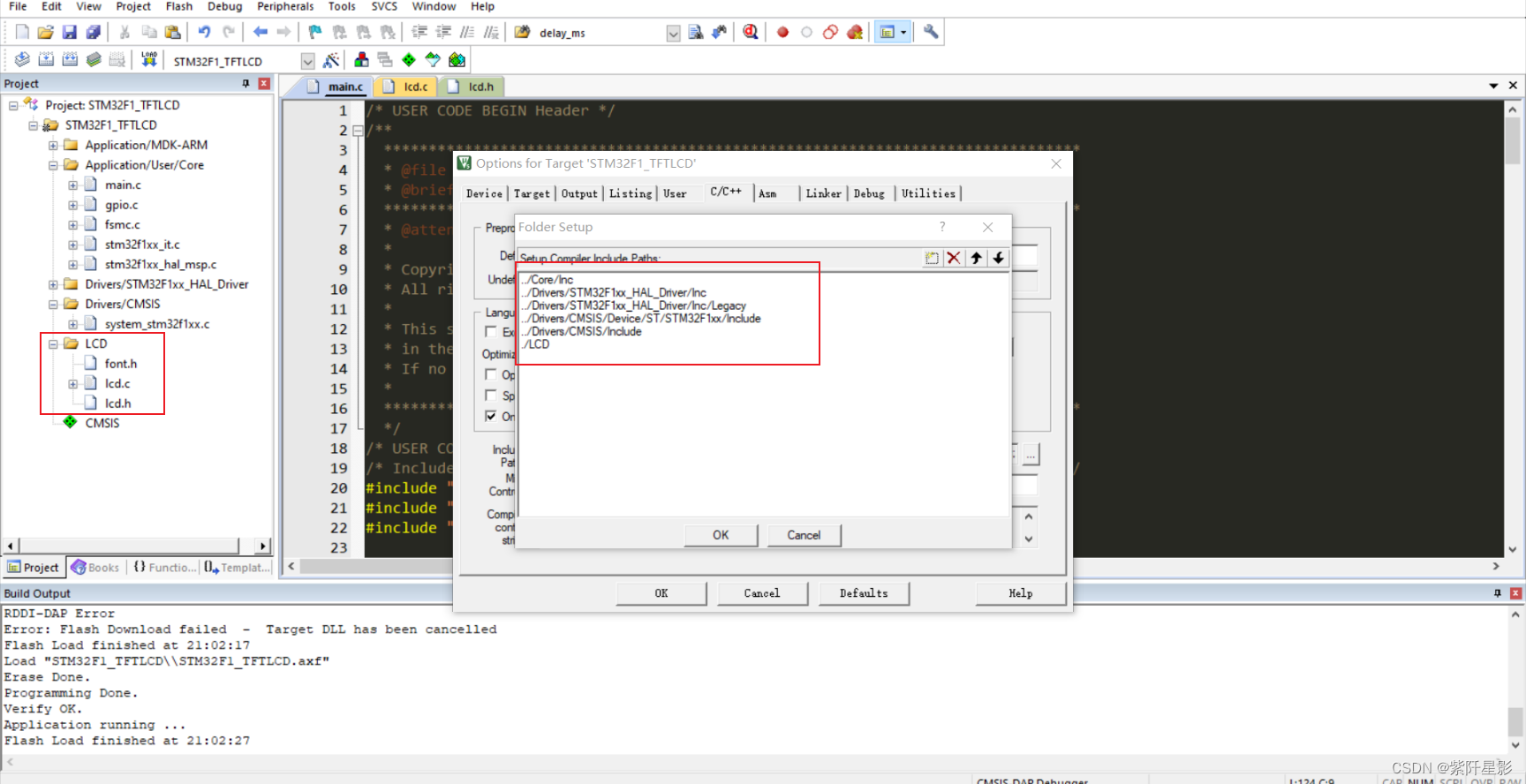Switch to the Output options tab
1526x784 pixels.
point(579,193)
